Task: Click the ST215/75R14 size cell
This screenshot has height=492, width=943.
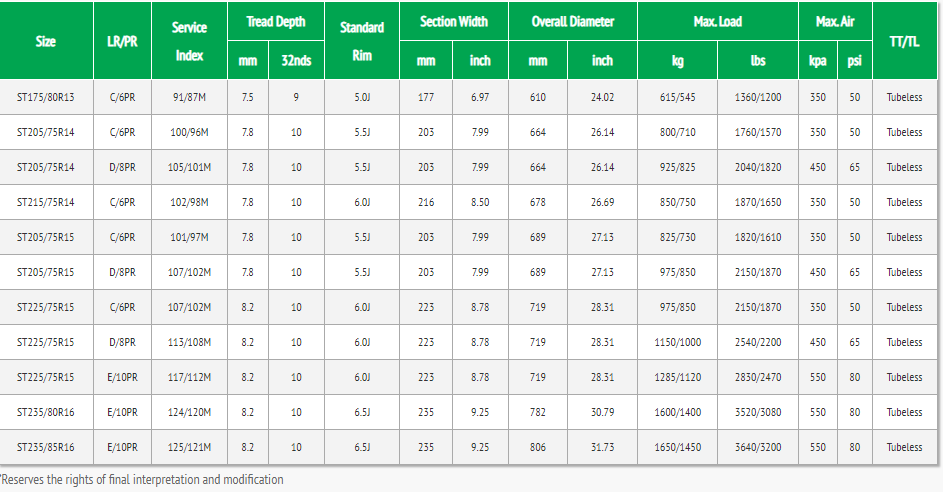Action: (x=46, y=203)
